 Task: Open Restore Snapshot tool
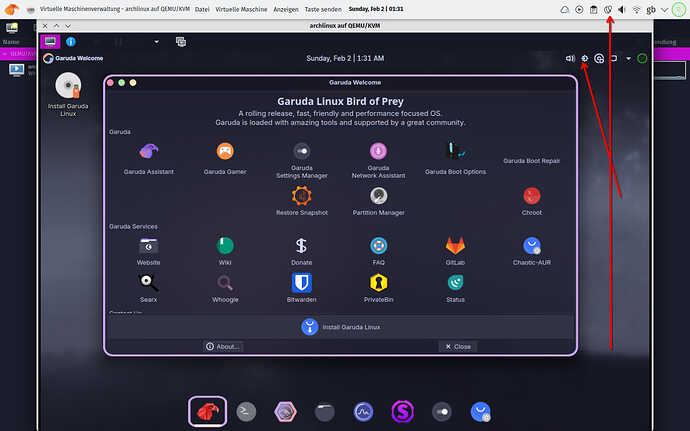point(301,201)
